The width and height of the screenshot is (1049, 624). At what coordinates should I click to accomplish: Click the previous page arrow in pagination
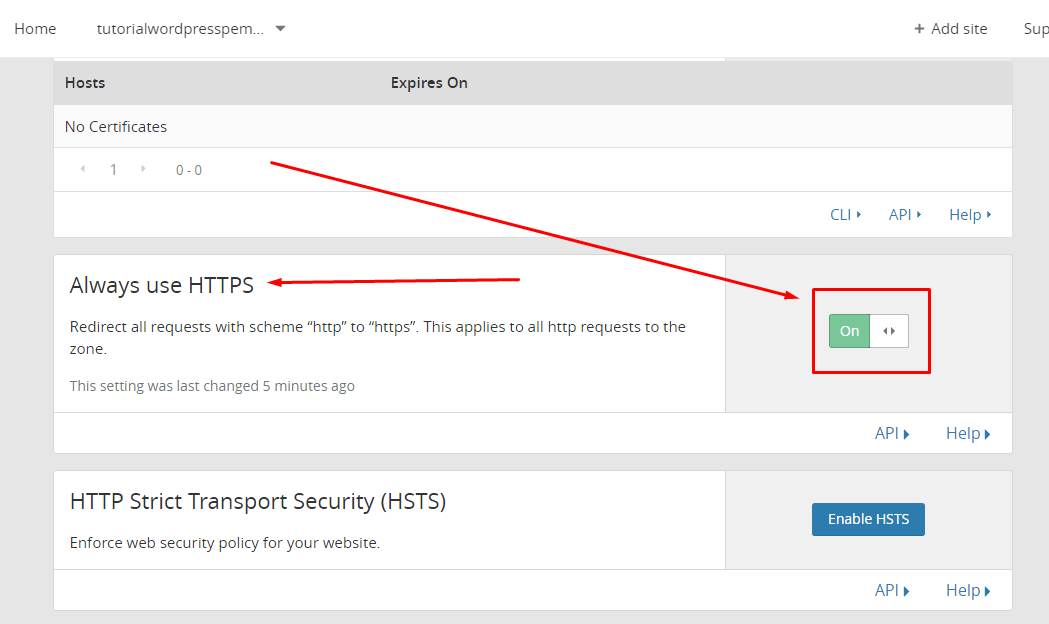pyautogui.click(x=83, y=169)
